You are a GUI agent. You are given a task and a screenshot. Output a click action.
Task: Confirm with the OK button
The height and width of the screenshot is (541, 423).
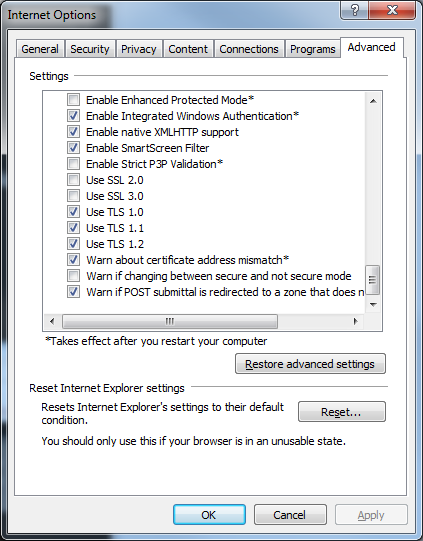(x=209, y=515)
